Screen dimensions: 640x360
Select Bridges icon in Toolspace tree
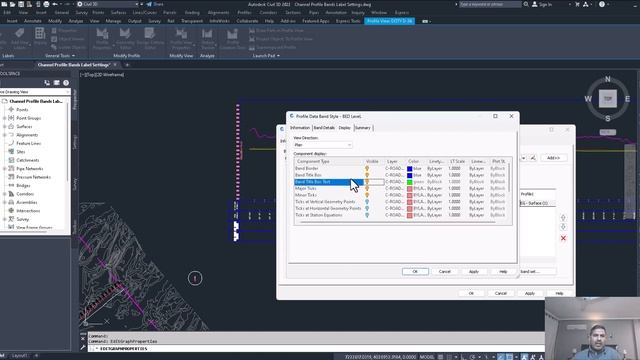pyautogui.click(x=11, y=185)
